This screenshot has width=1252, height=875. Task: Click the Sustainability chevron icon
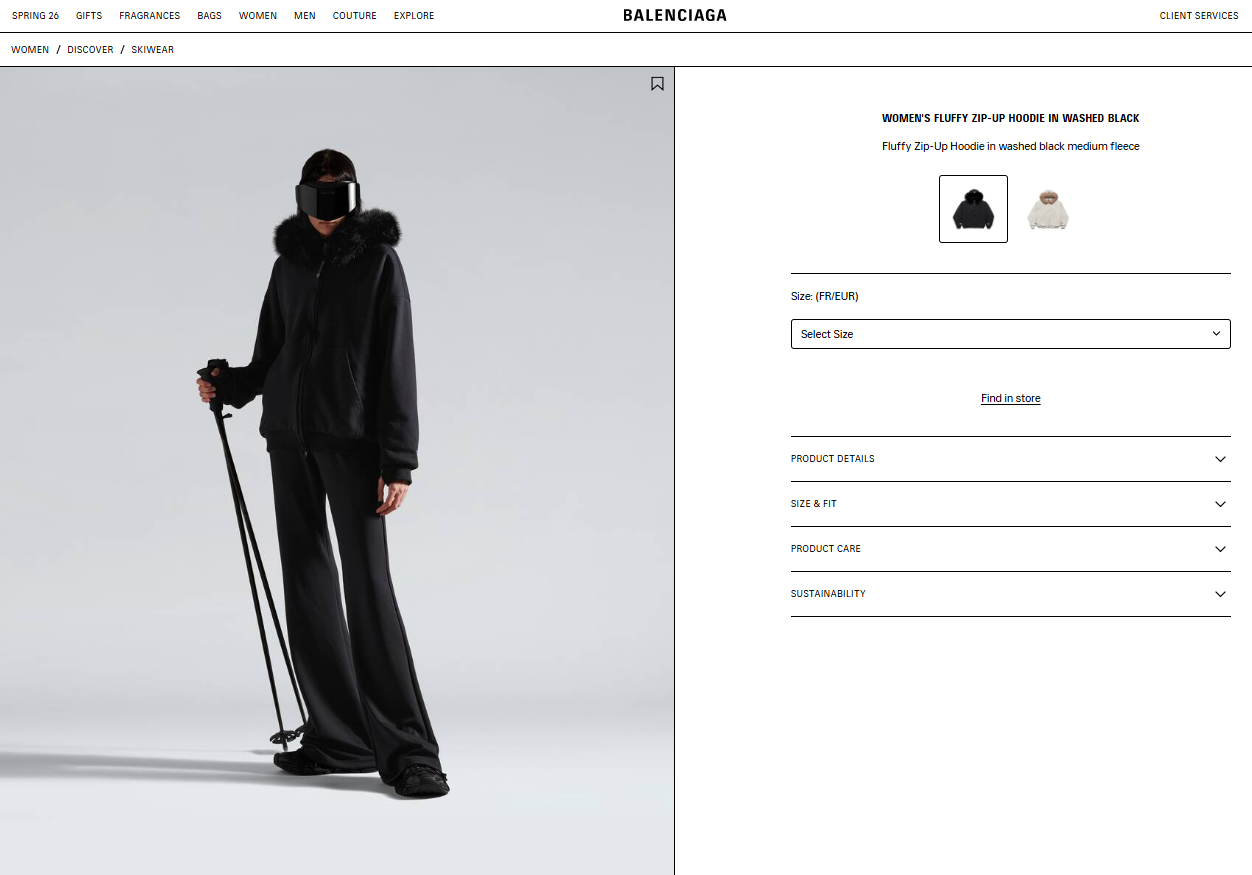coord(1220,594)
